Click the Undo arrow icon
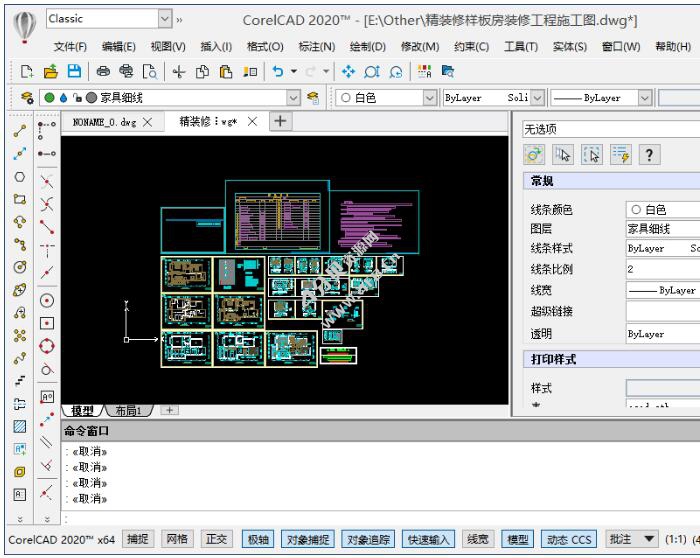 click(278, 71)
